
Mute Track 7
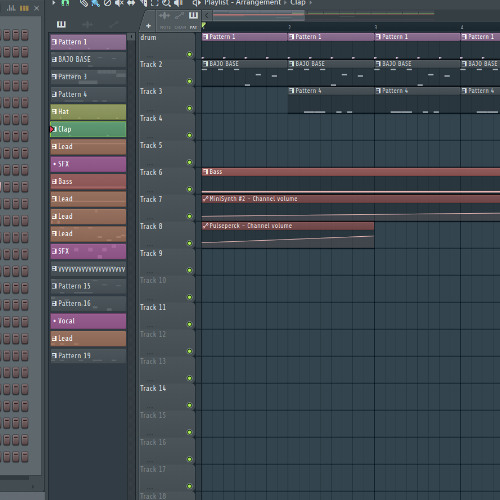pos(189,216)
